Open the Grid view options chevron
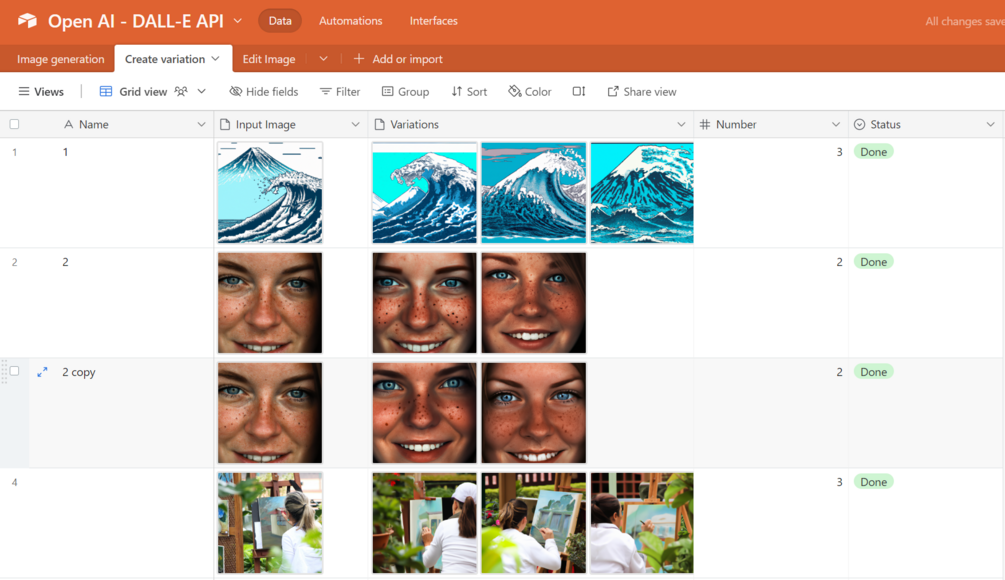The image size is (1005, 580). point(201,92)
